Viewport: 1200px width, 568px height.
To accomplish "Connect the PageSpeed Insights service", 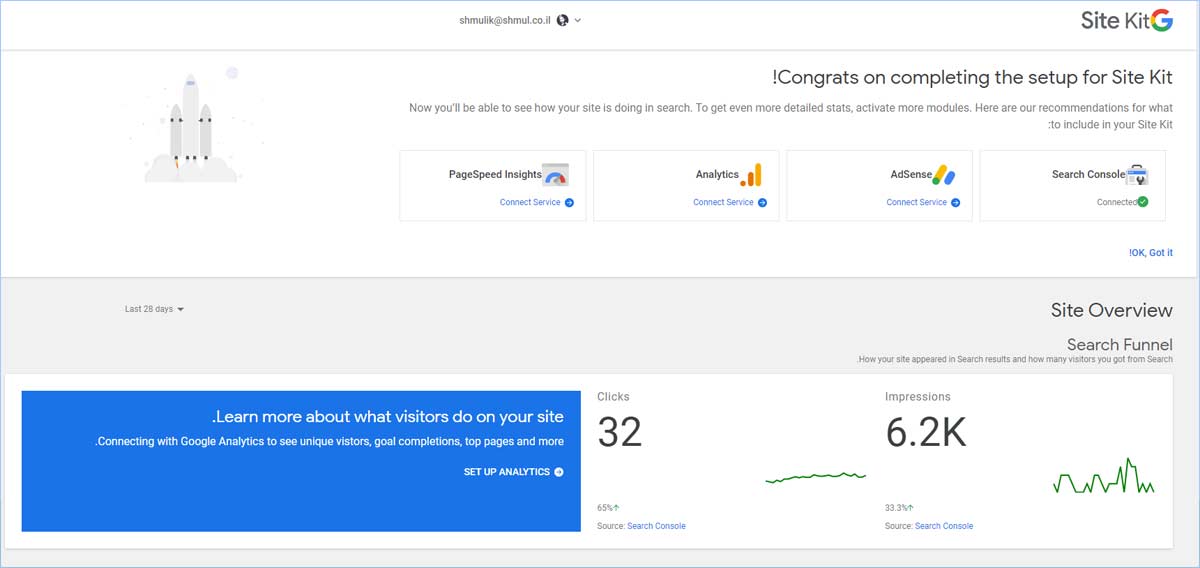I will tap(537, 202).
